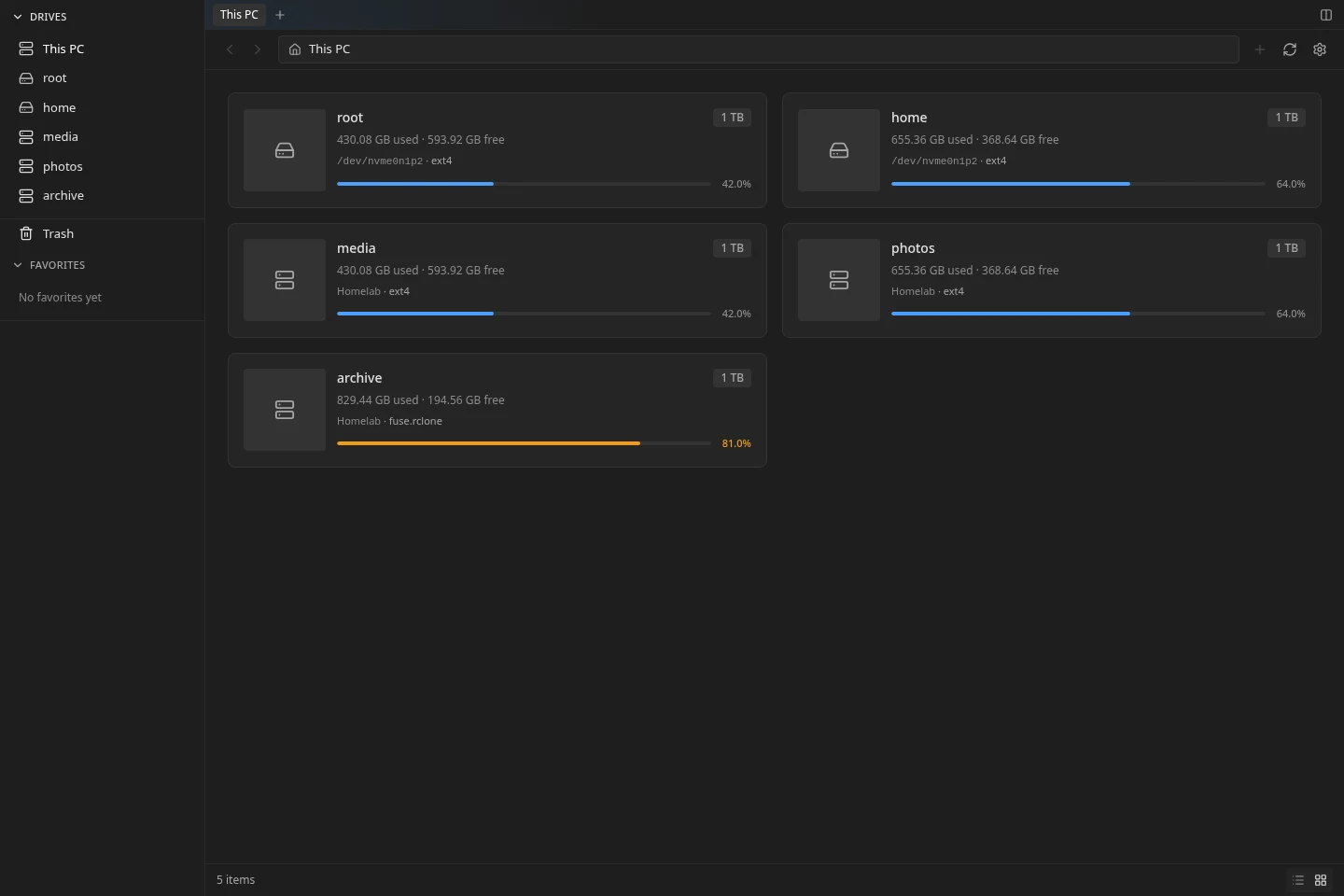Click '5 items' in status bar
Screen dimensions: 1344x896
click(x=235, y=880)
